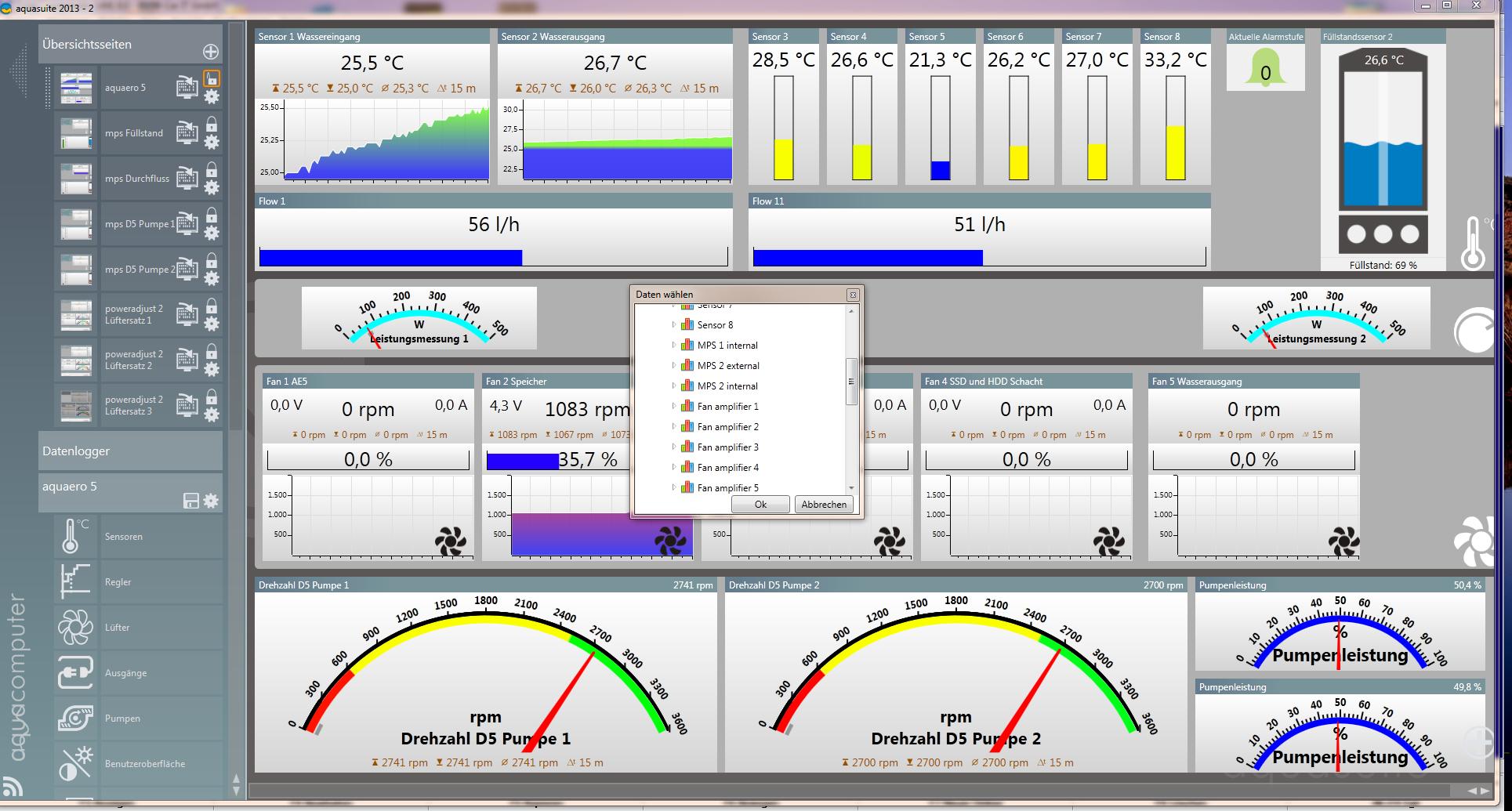Expand the MPS 2 external tree node
This screenshot has height=811, width=1512.
[x=673, y=365]
